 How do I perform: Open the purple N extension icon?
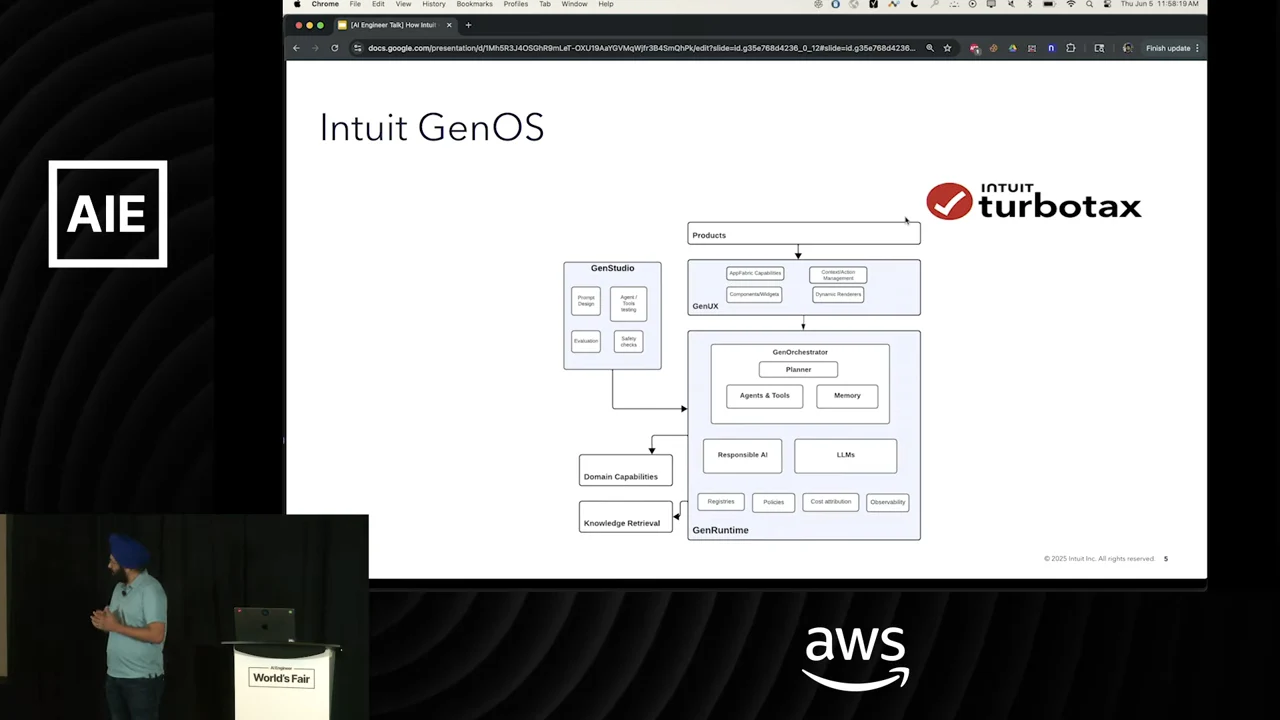pos(1051,48)
